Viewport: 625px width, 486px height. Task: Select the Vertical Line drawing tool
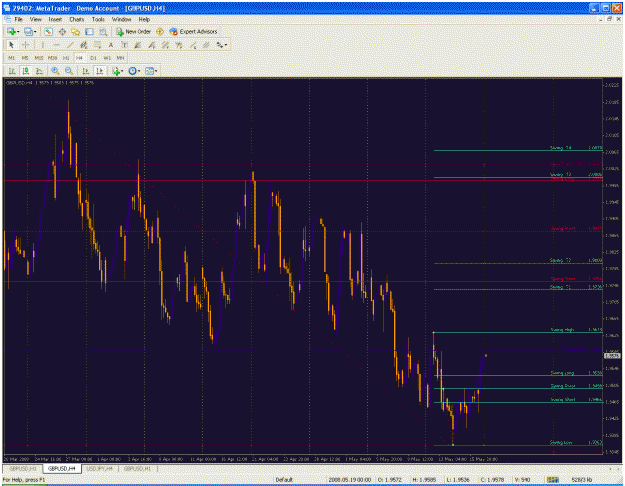[x=43, y=45]
